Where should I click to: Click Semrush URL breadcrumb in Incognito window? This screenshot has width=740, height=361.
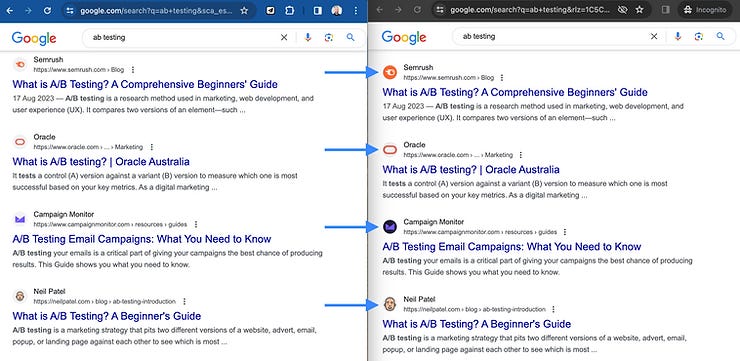click(448, 77)
